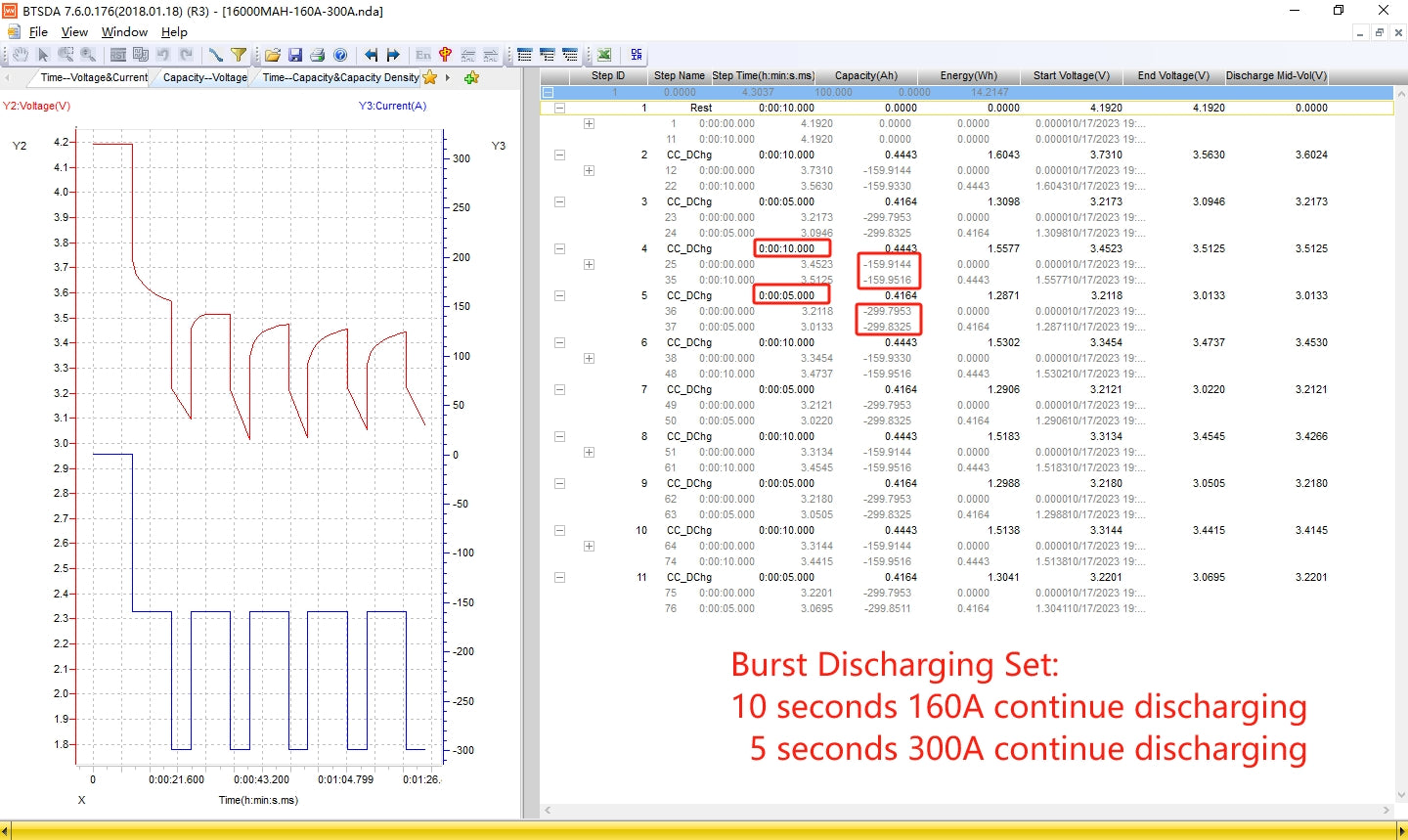Image resolution: width=1408 pixels, height=840 pixels.
Task: Restore the inner document window
Action: (1379, 32)
